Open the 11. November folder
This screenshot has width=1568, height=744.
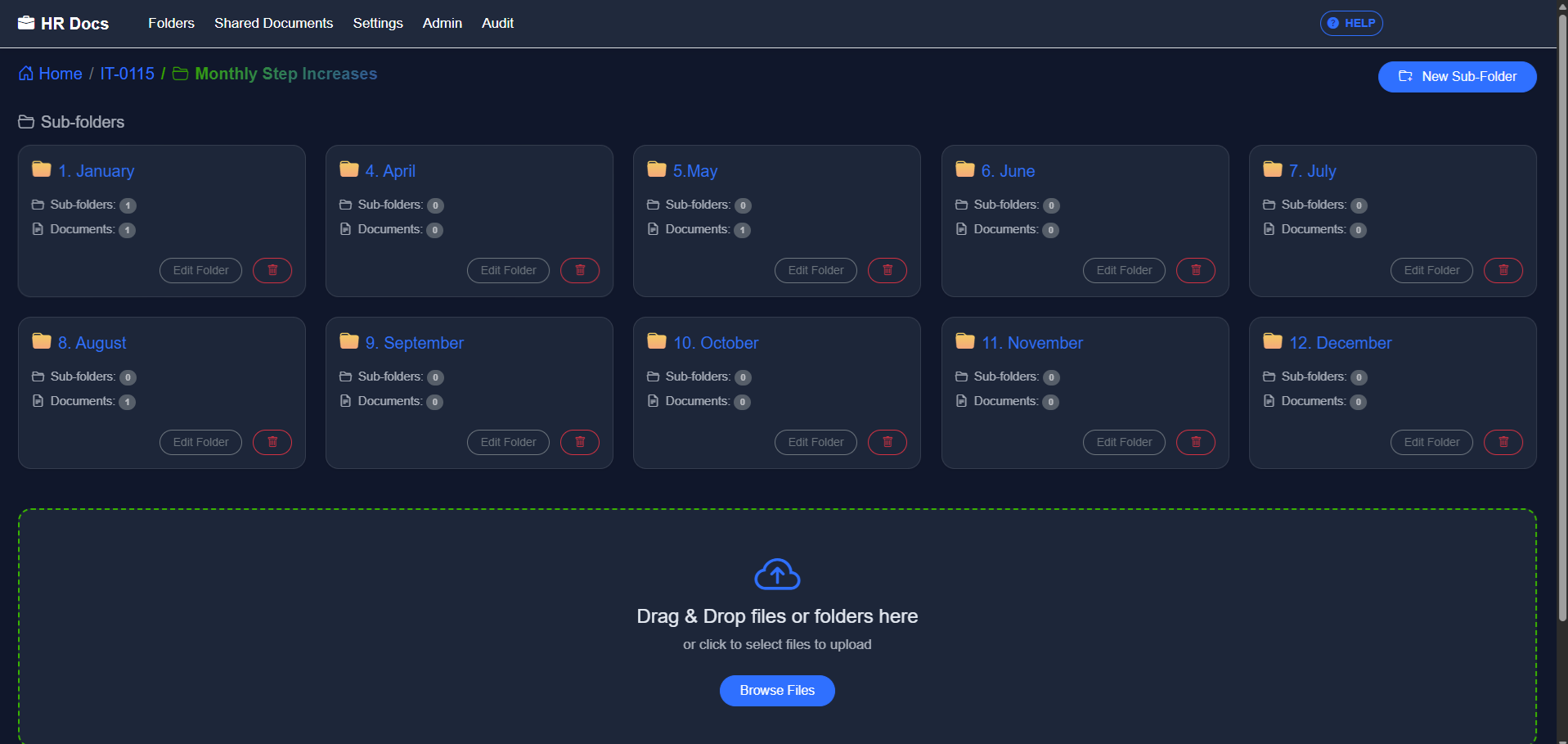click(x=1031, y=343)
